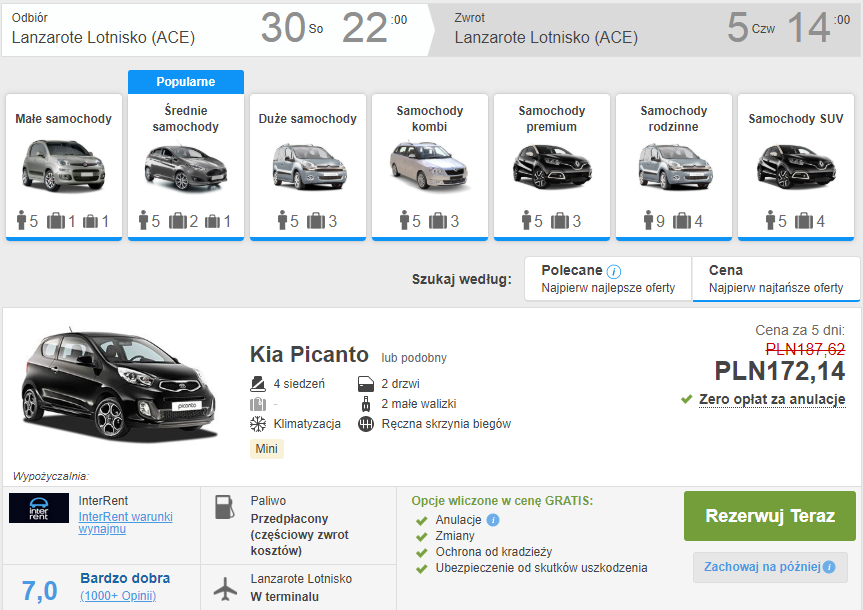Viewport: 863px width, 610px height.
Task: Open the Polecane info icon
Action: pyautogui.click(x=614, y=271)
